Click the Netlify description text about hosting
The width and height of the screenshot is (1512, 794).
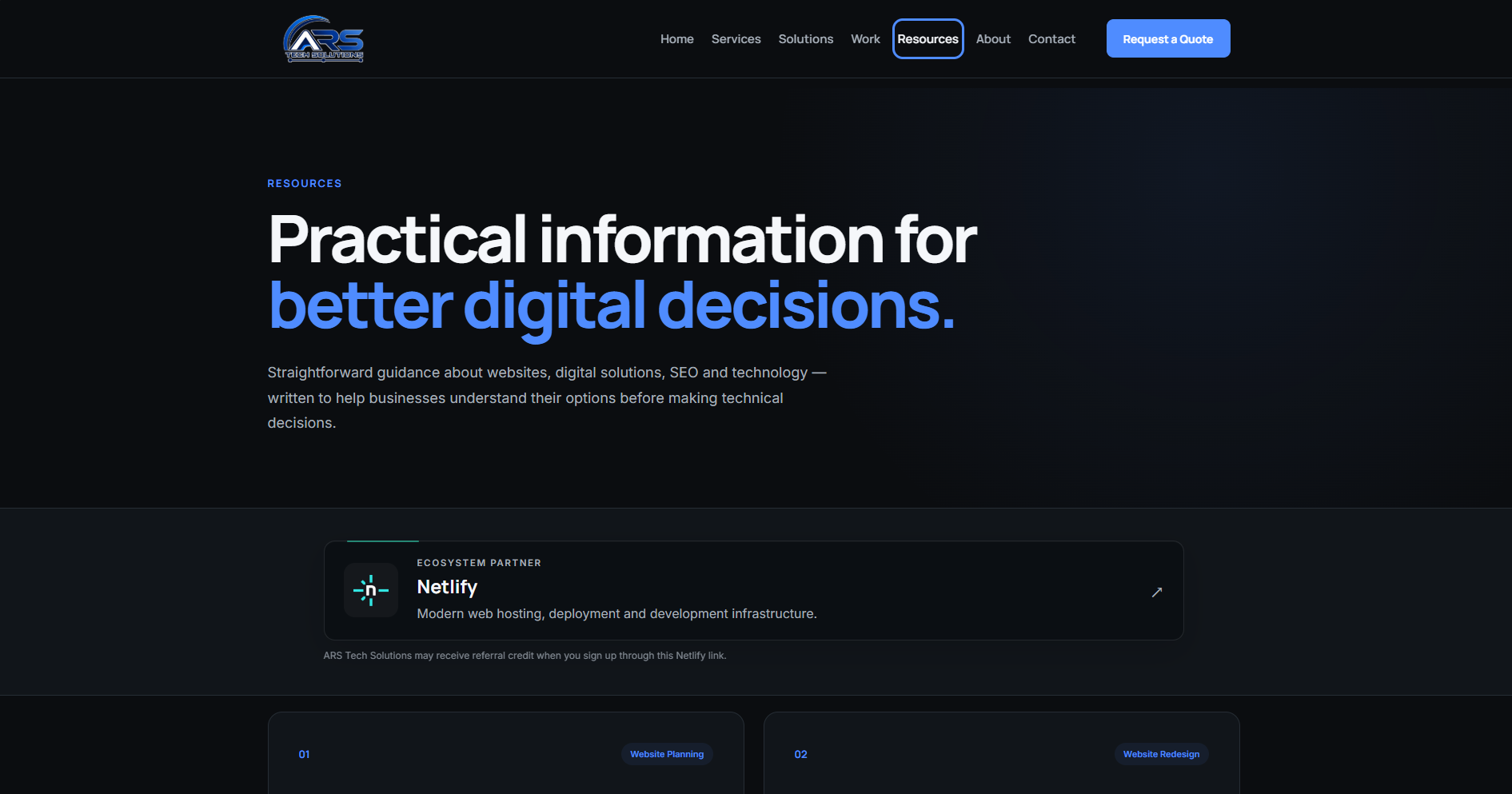(x=616, y=614)
